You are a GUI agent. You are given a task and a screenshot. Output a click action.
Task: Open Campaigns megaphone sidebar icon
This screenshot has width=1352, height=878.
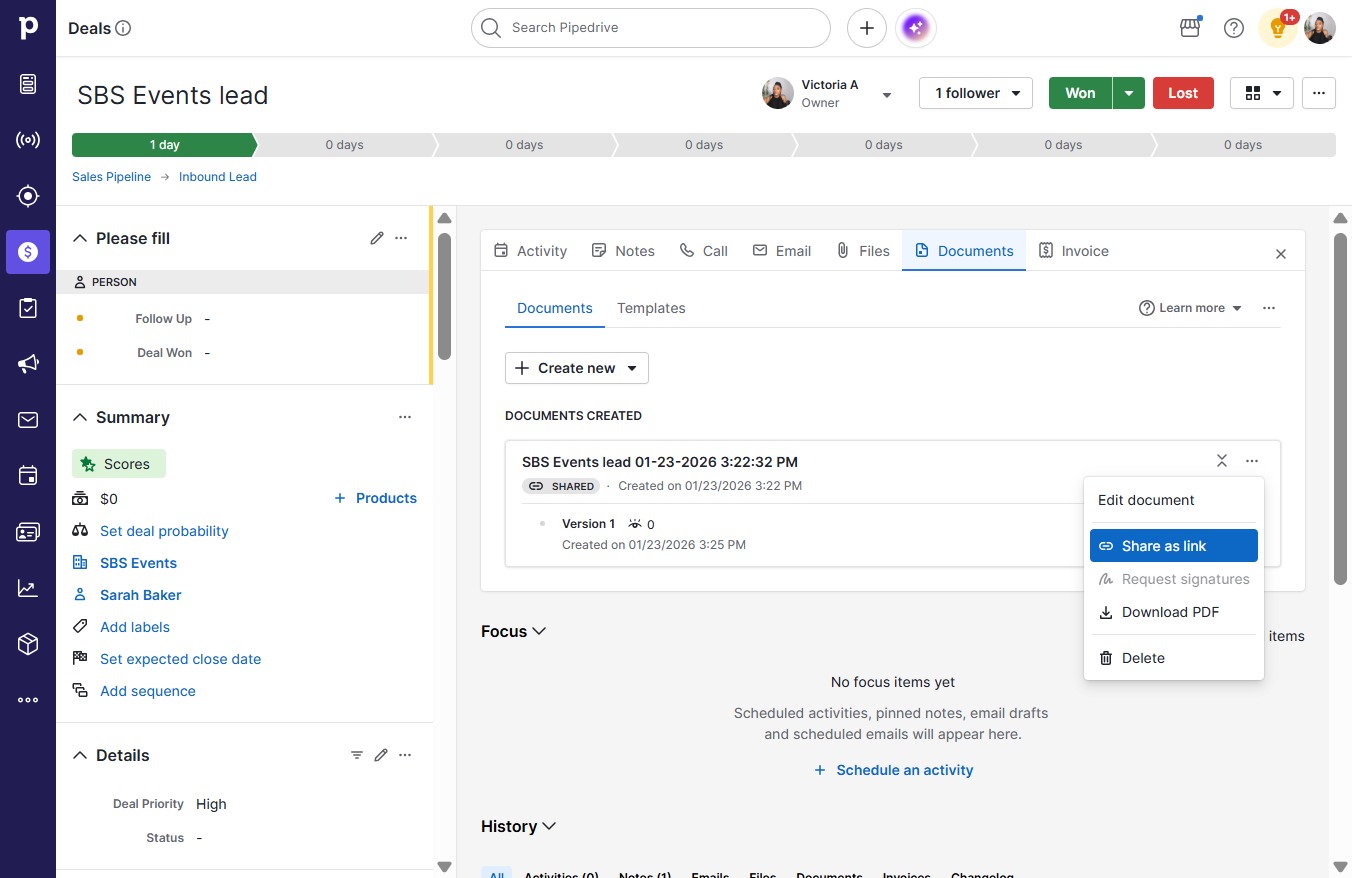[28, 364]
